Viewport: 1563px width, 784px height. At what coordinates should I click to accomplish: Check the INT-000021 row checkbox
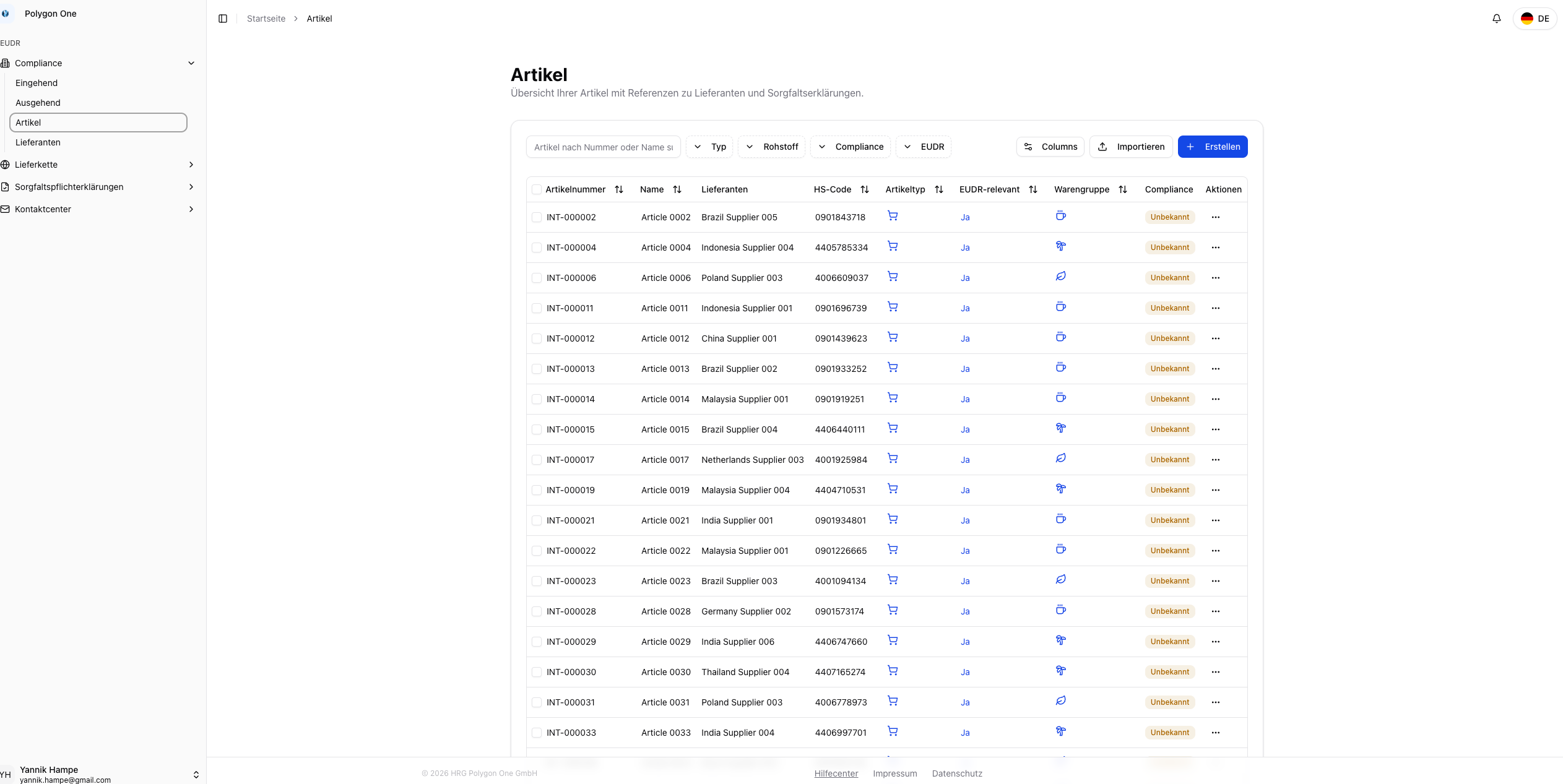(x=537, y=520)
